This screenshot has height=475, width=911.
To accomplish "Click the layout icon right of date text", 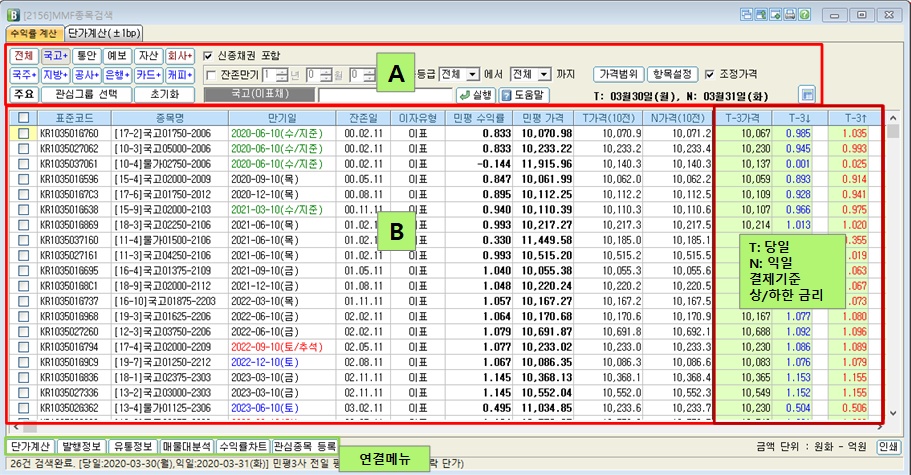I will pos(808,94).
